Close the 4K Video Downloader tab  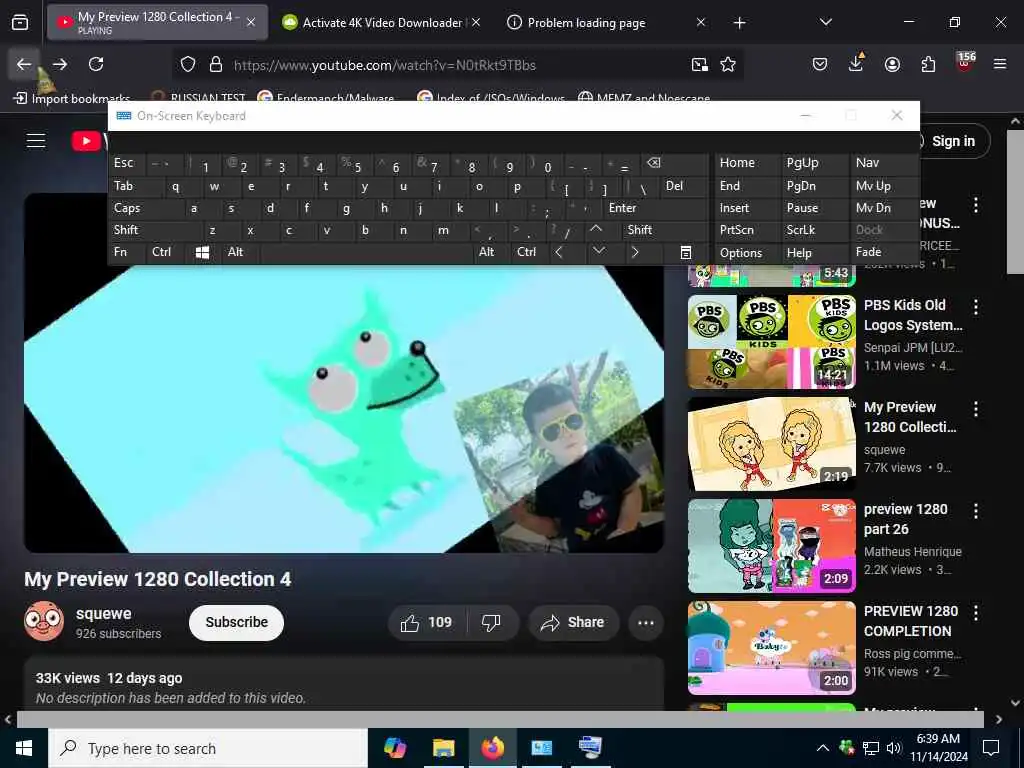476,23
